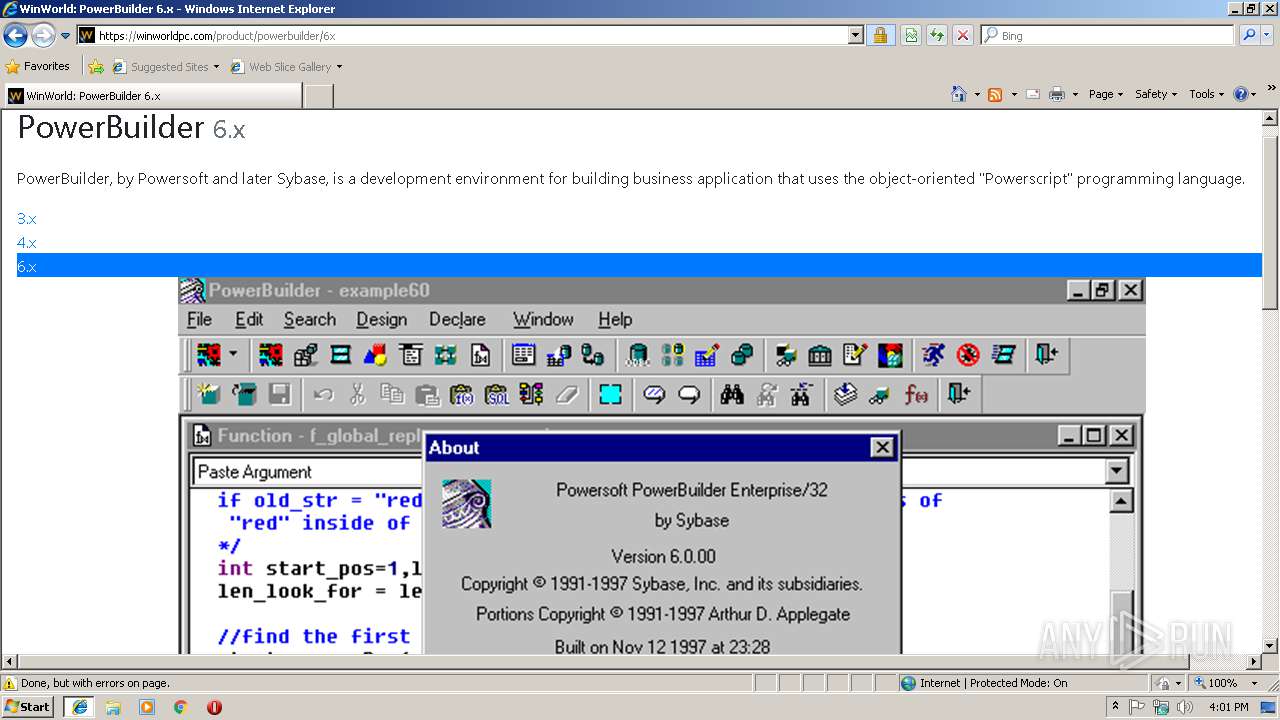Open the recent pages dropdown beside Forward
This screenshot has height=720, width=1280.
(x=66, y=36)
